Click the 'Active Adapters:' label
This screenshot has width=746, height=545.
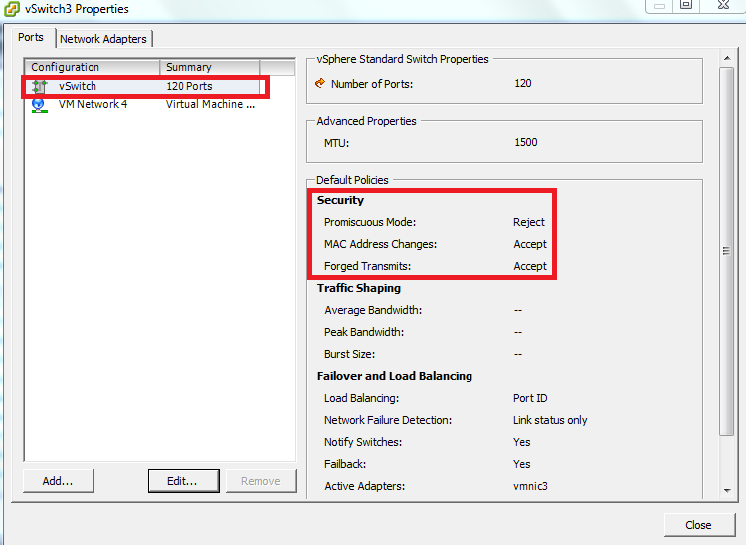365,486
